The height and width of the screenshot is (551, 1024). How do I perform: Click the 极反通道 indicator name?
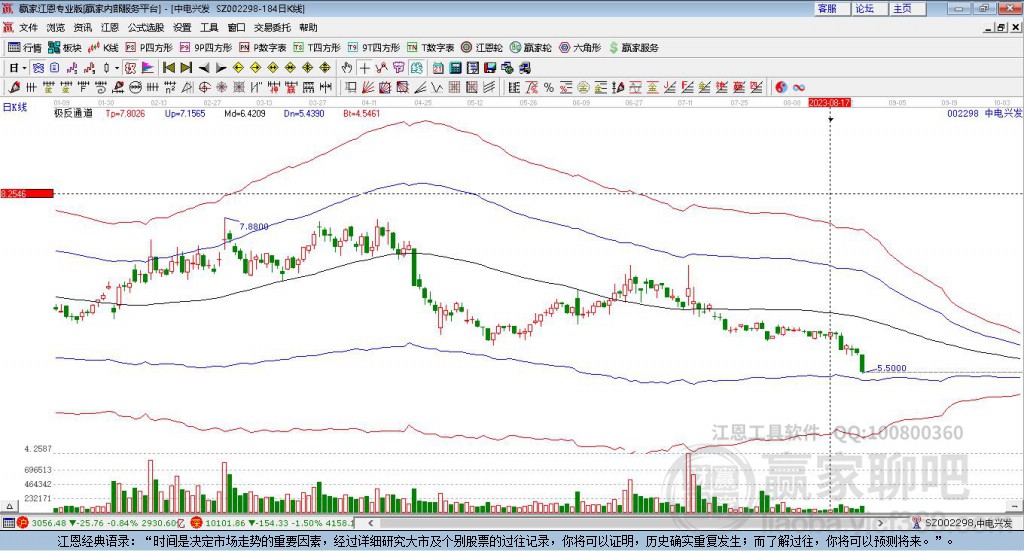click(x=73, y=113)
